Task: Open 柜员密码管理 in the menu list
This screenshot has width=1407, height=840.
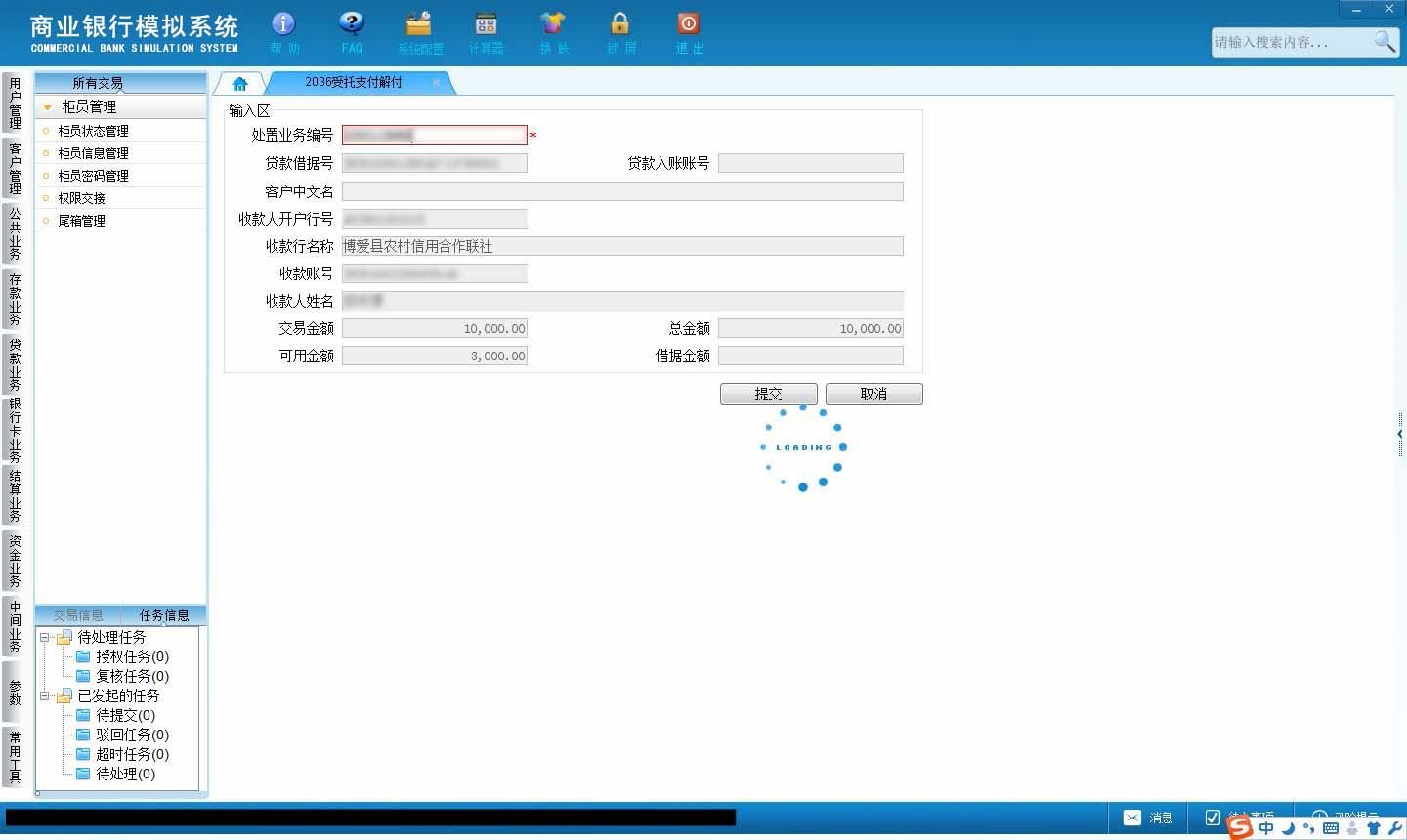Action: point(93,176)
